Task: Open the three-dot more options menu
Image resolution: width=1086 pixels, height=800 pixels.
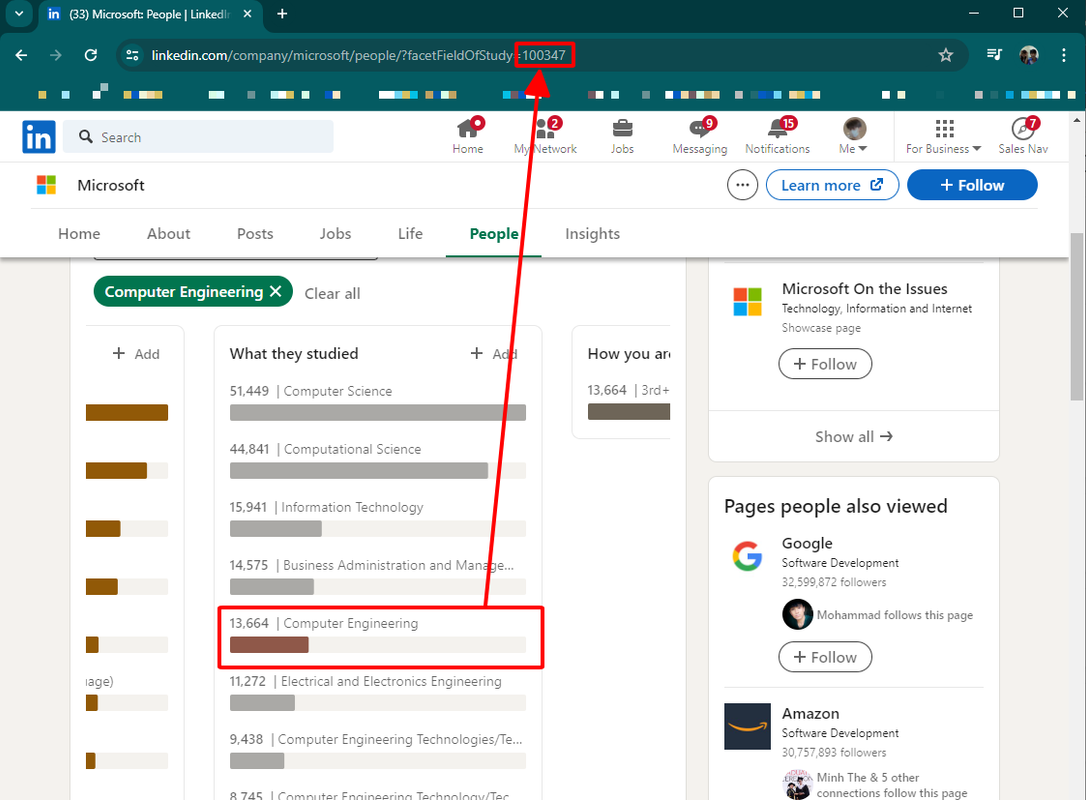Action: point(742,185)
